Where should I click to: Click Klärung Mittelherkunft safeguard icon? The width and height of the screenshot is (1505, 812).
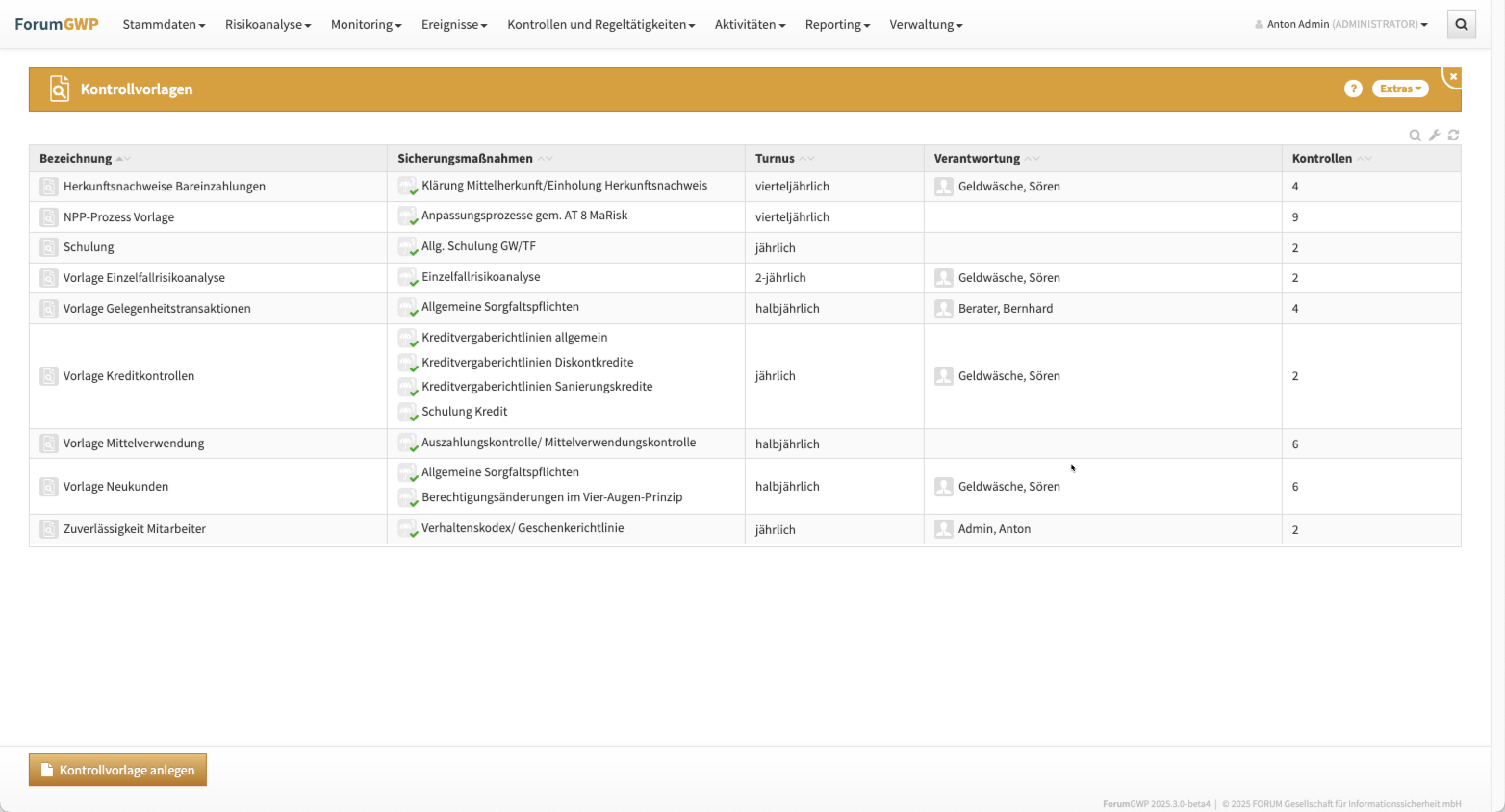[408, 186]
